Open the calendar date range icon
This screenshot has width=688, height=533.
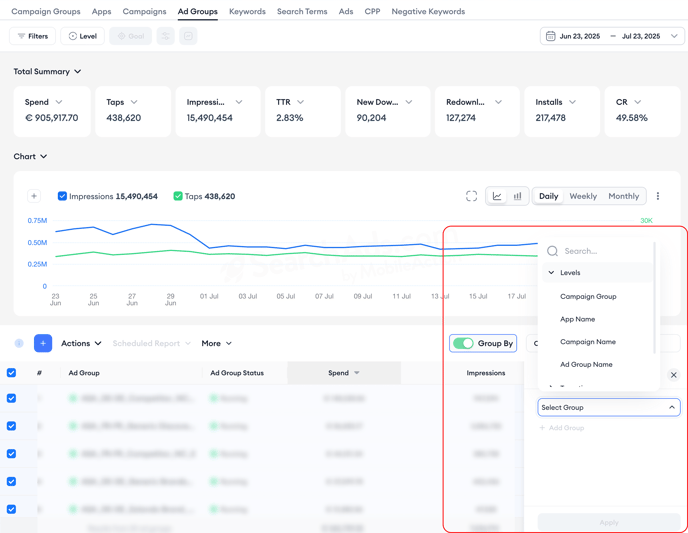click(x=550, y=36)
